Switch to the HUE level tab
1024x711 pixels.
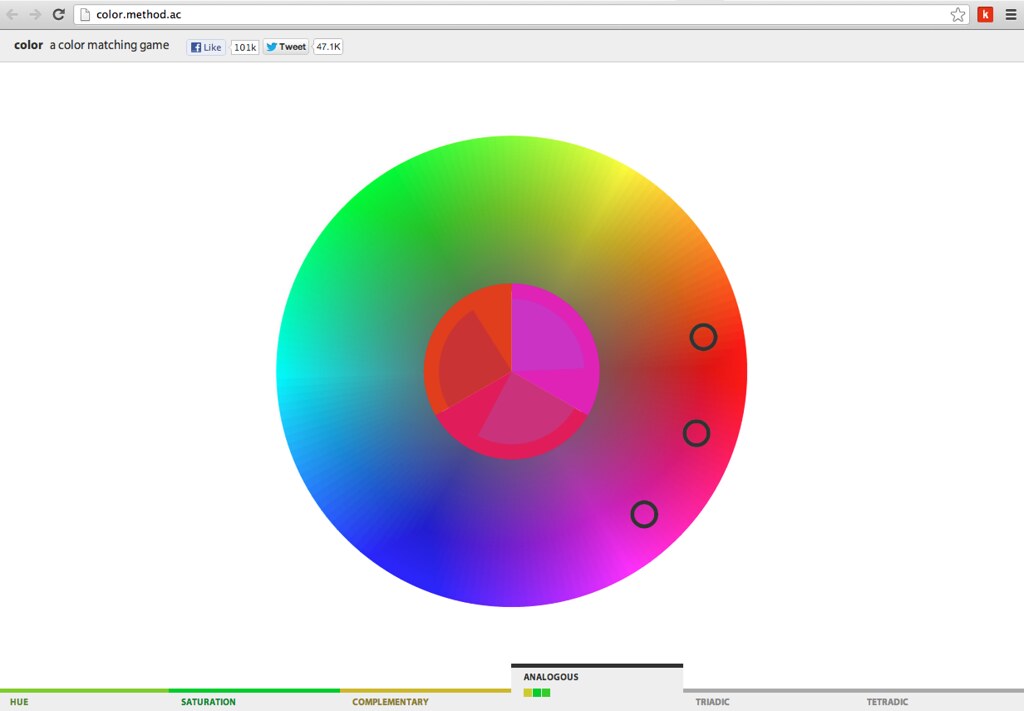point(19,702)
